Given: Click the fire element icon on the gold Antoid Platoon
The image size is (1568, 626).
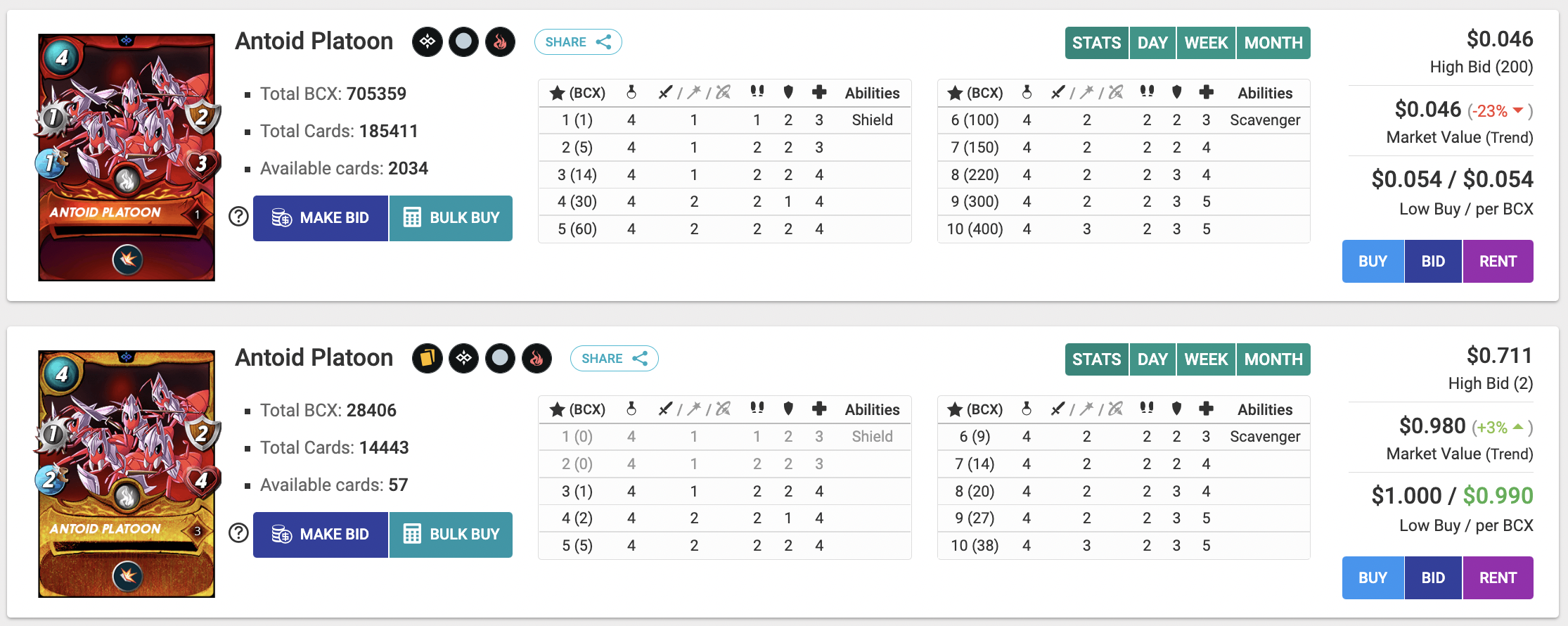Looking at the screenshot, I should pyautogui.click(x=536, y=359).
